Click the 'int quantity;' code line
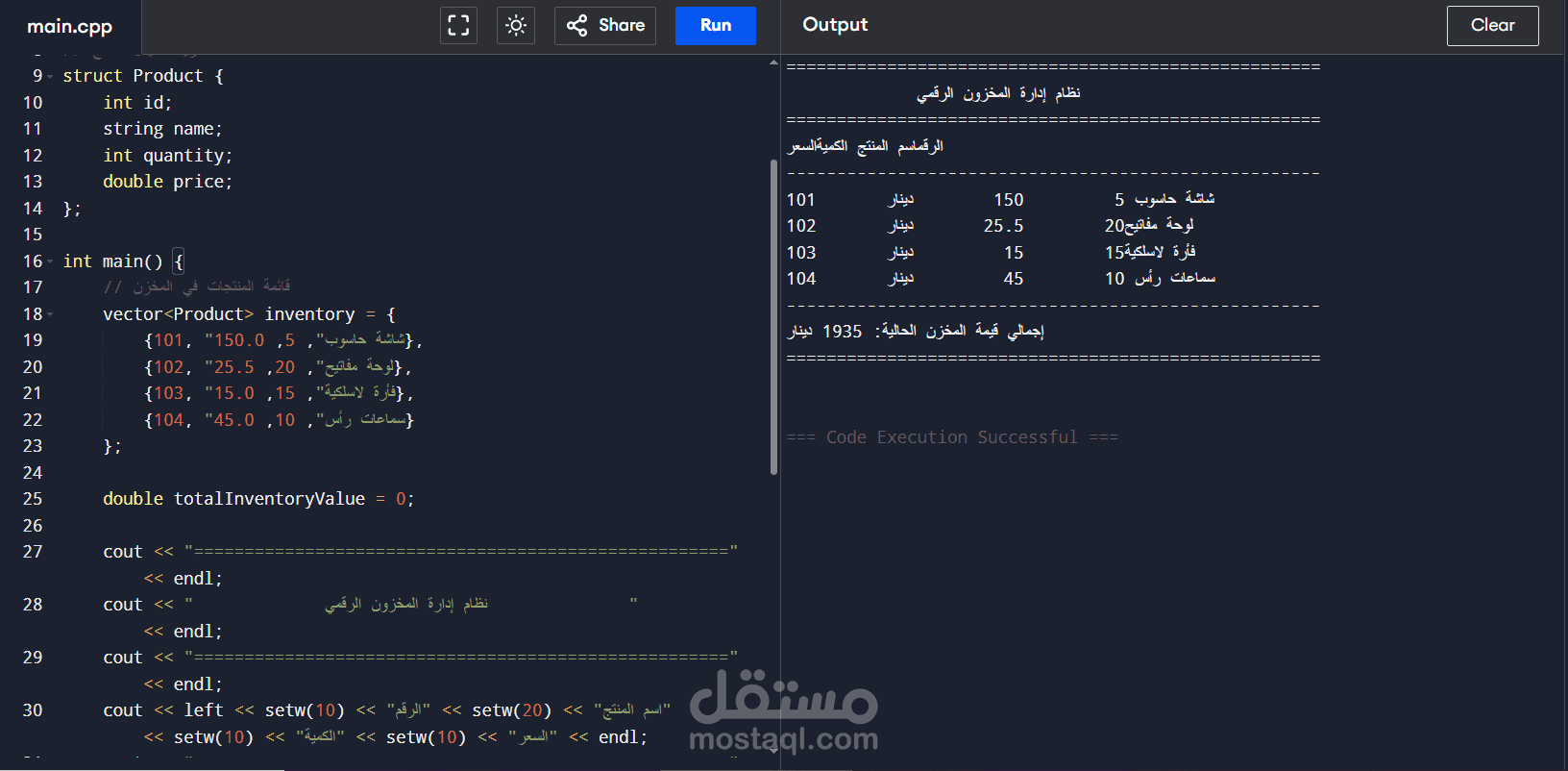 pyautogui.click(x=167, y=156)
